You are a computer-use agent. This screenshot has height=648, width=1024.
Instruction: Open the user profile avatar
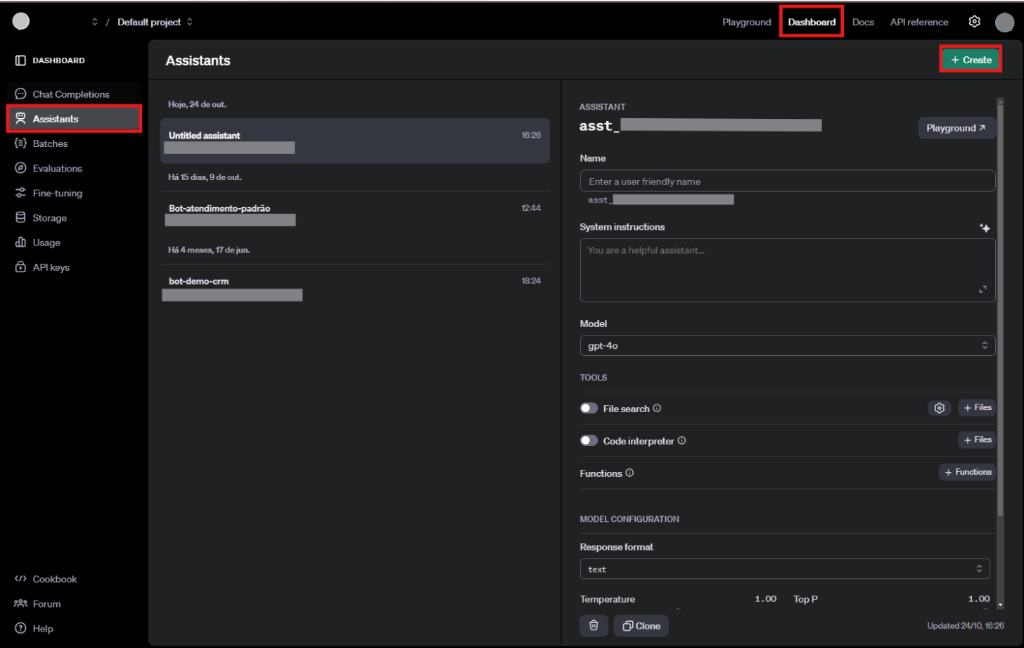(x=1004, y=22)
